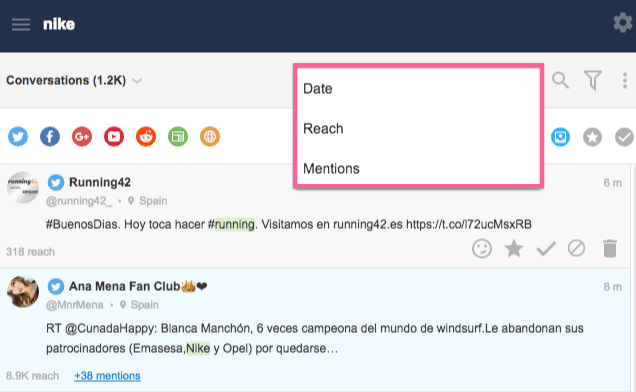Click Spain location under Ana Mena

click(144, 305)
